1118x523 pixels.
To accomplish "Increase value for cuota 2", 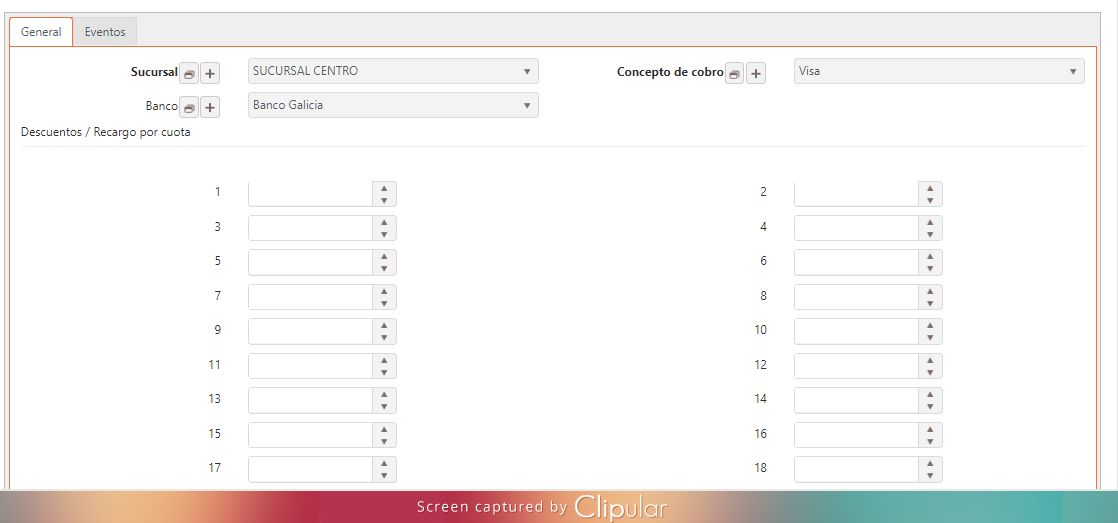I will [x=930, y=188].
